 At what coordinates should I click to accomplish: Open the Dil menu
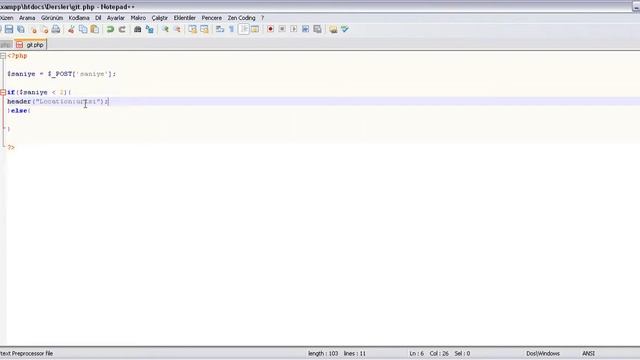coord(98,18)
